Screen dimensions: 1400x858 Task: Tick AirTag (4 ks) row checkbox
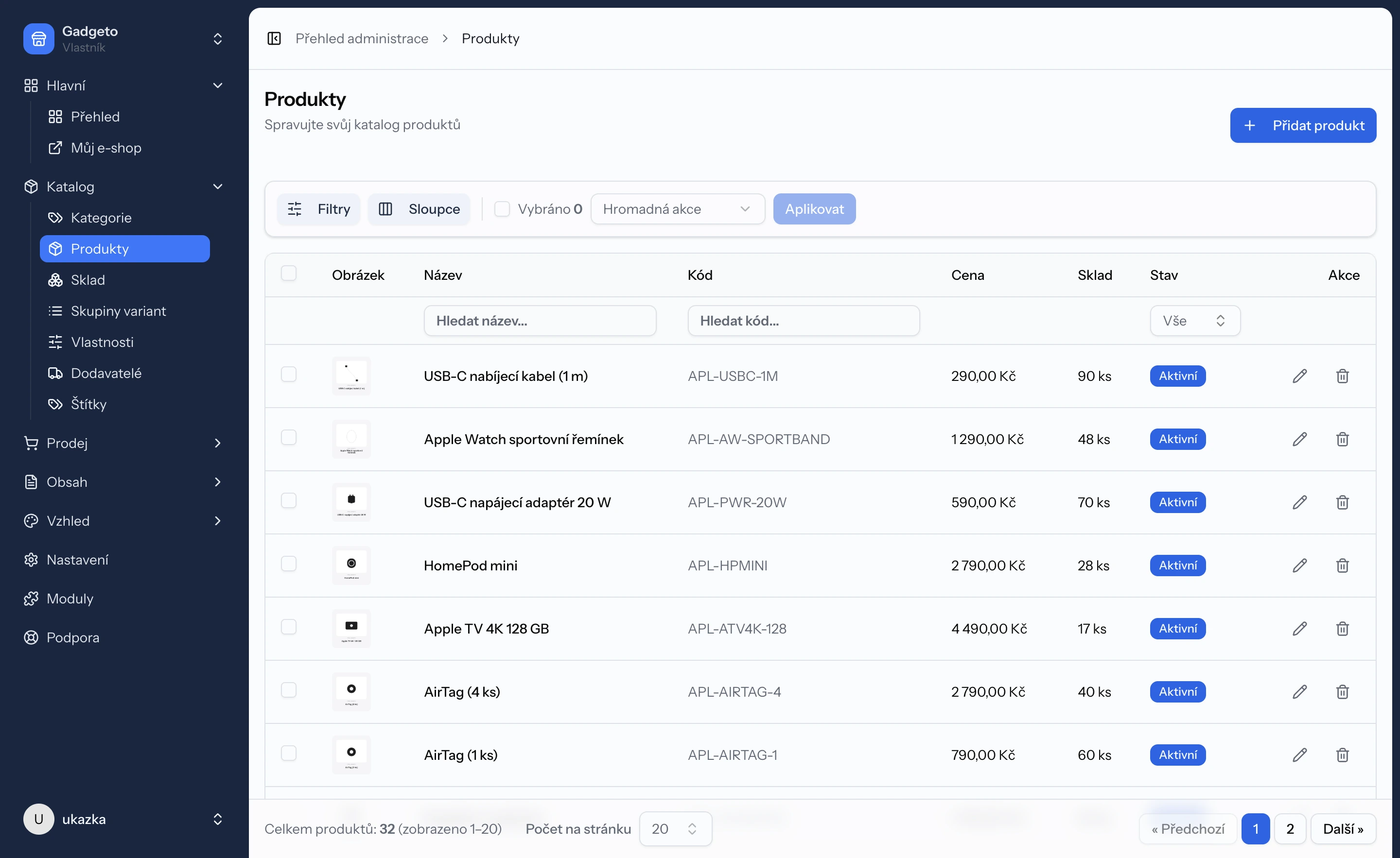coord(289,690)
